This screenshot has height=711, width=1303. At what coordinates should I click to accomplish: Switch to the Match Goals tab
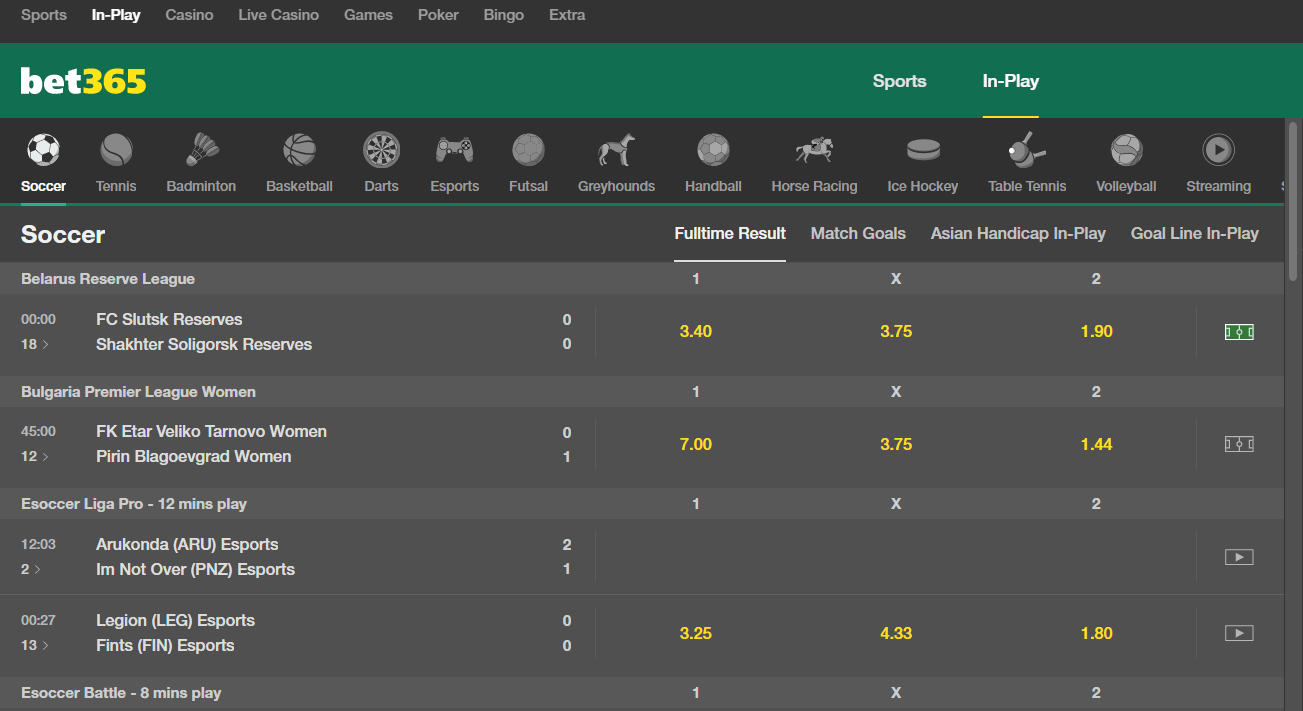[x=858, y=234]
